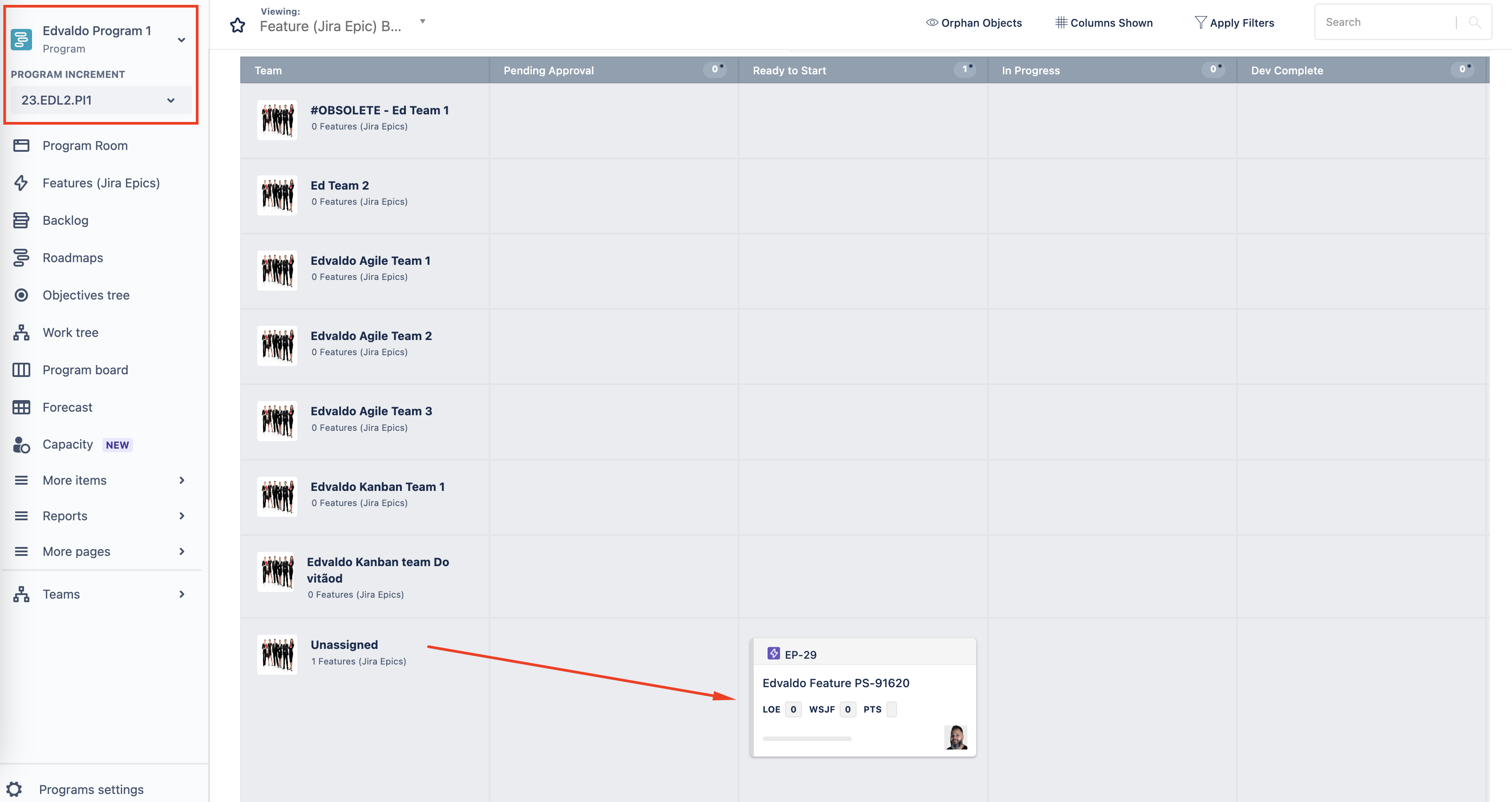
Task: Click the Work tree hierarchy icon
Action: (x=21, y=333)
